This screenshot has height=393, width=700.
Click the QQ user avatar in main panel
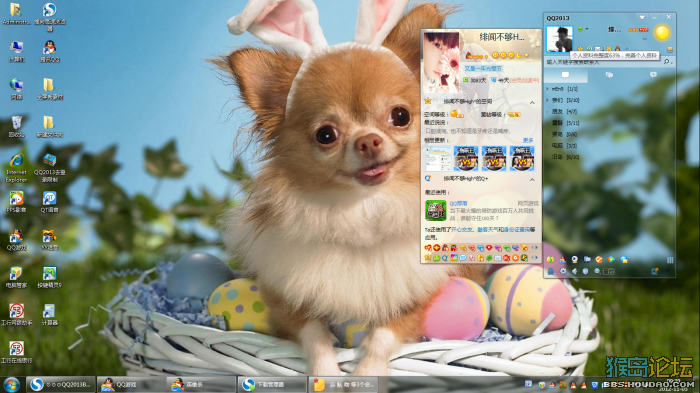coord(559,38)
